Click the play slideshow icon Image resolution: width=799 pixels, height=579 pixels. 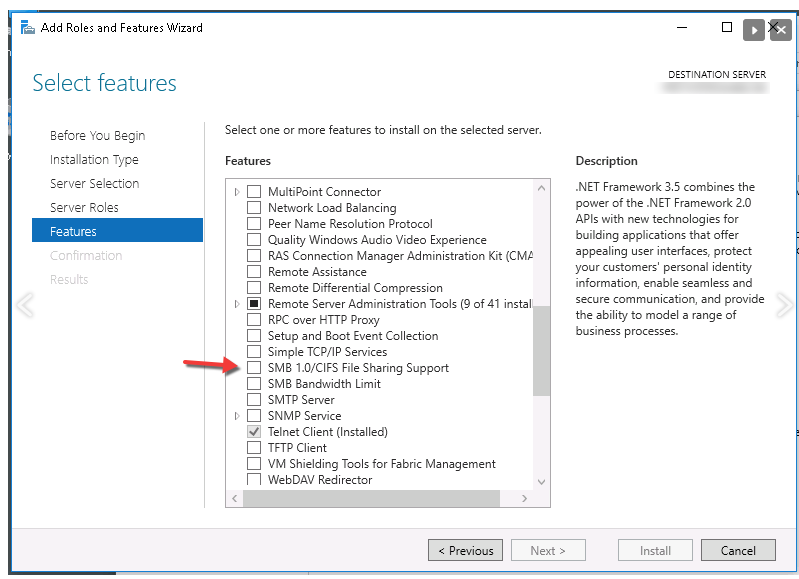[753, 30]
